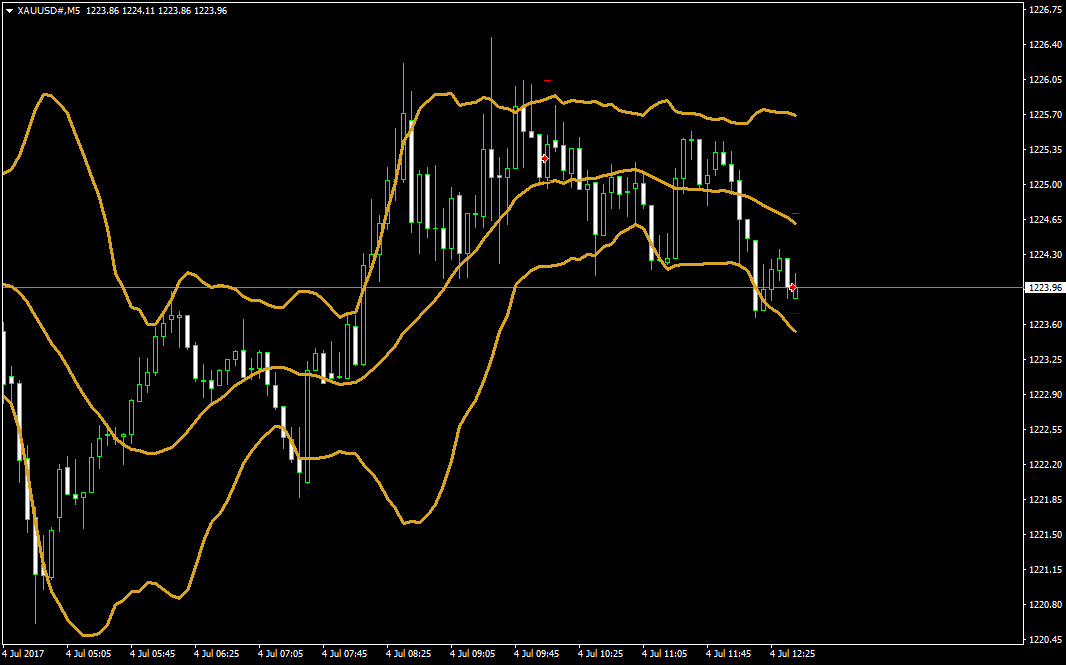Click the 1226.75 price scale label
The image size is (1066, 665).
(x=1045, y=9)
